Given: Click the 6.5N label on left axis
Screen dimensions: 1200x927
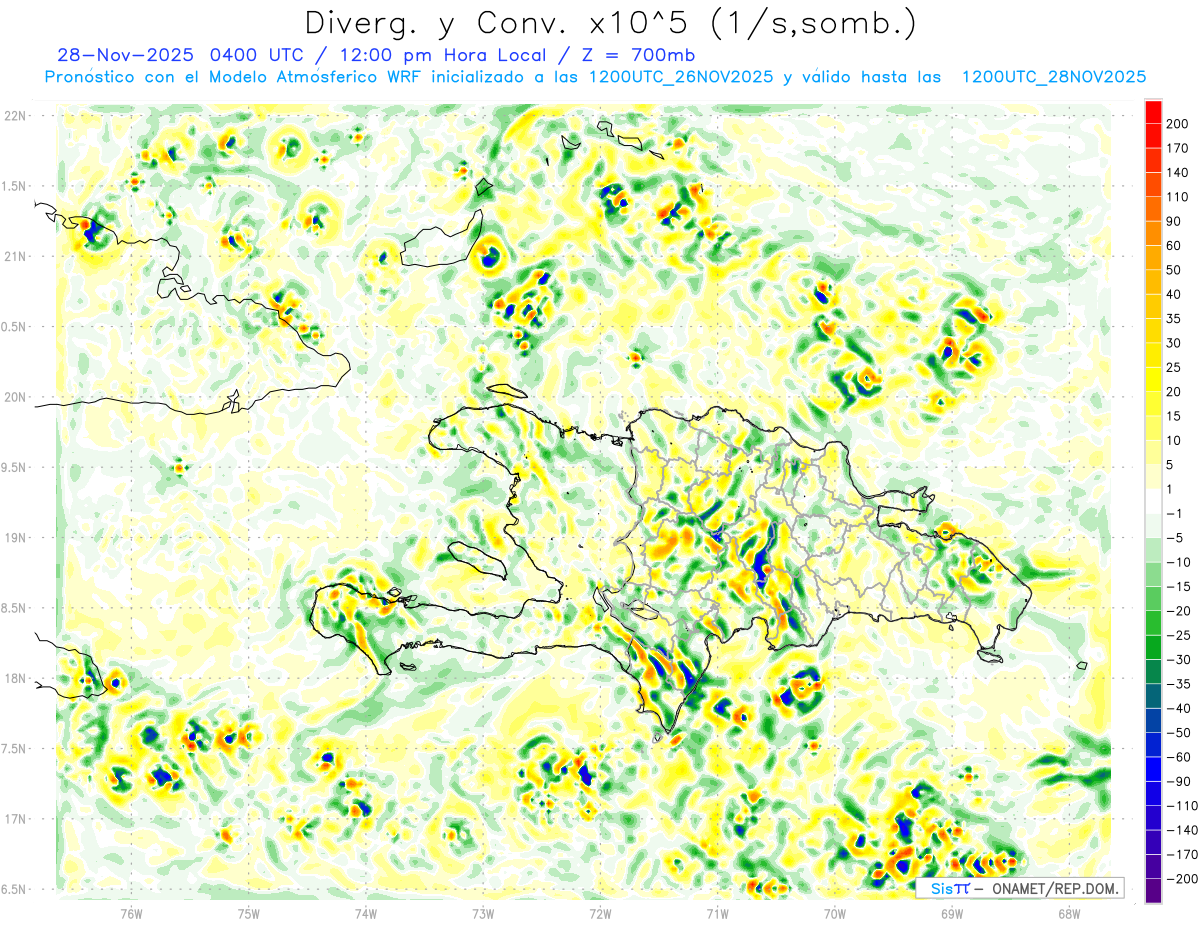Looking at the screenshot, I should pyautogui.click(x=14, y=889).
